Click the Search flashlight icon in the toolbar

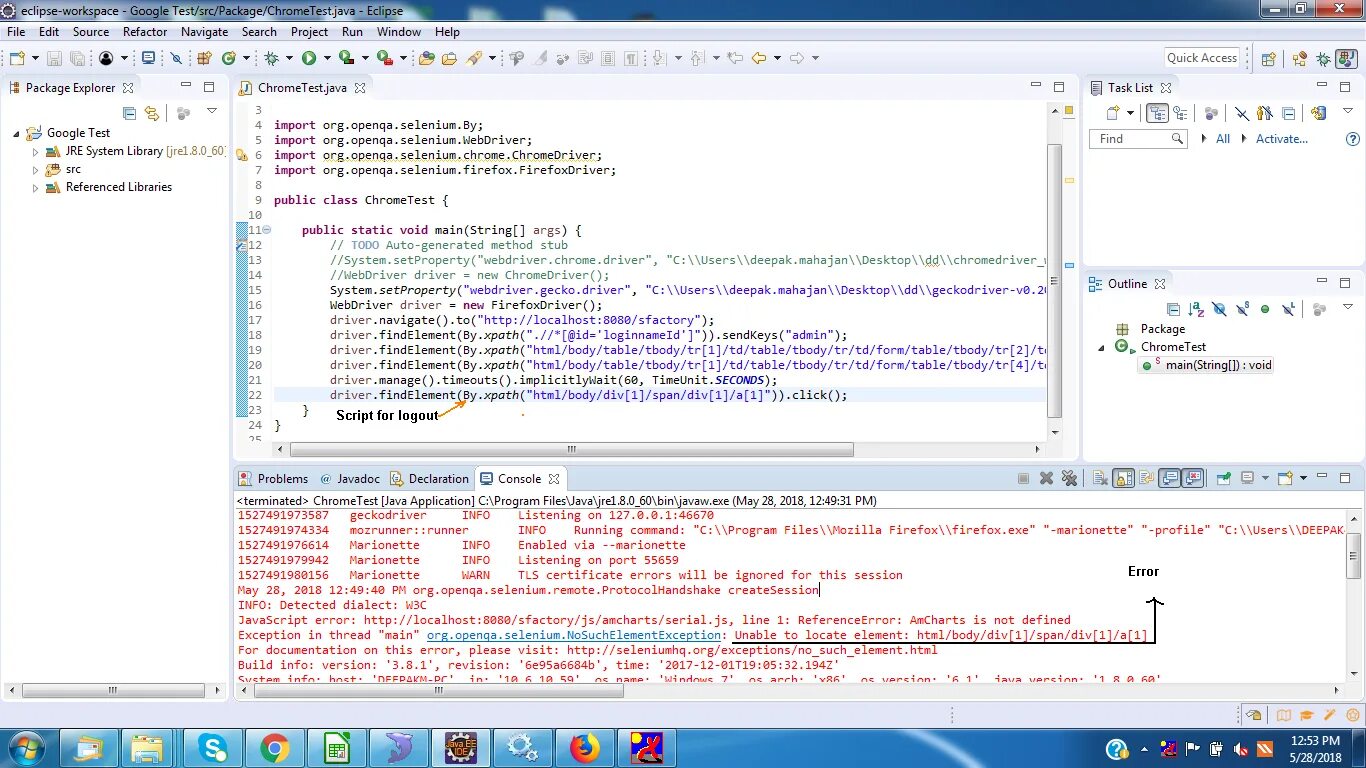point(473,58)
